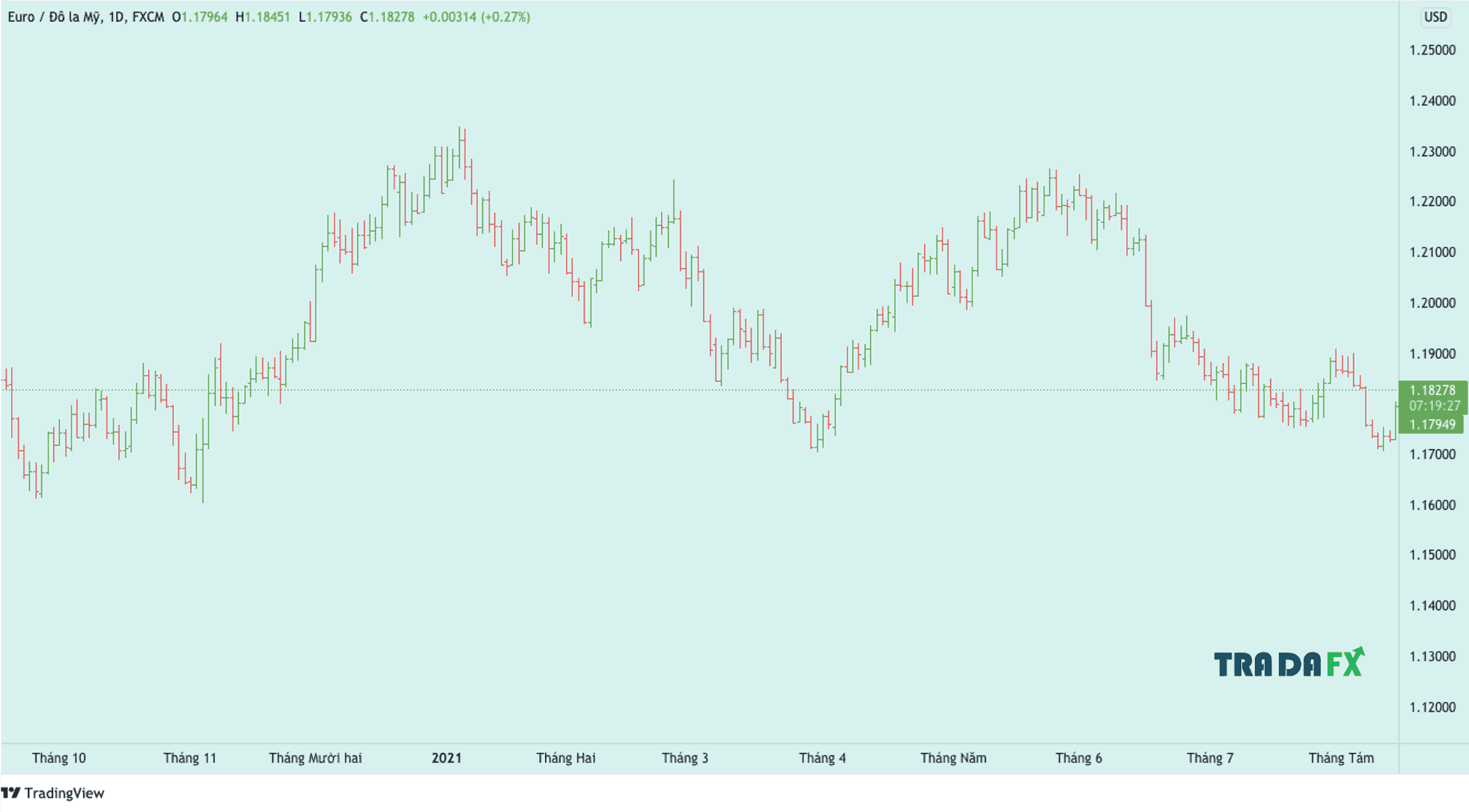Click the TradingView text link
The width and height of the screenshot is (1469, 812).
pos(64,793)
